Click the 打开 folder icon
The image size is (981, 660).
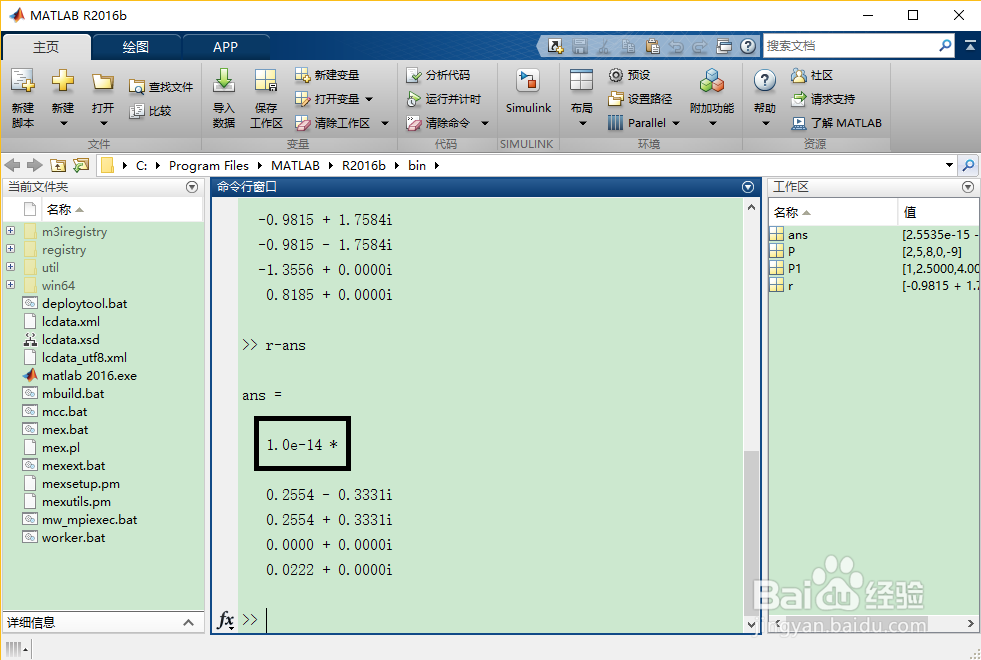coord(102,81)
